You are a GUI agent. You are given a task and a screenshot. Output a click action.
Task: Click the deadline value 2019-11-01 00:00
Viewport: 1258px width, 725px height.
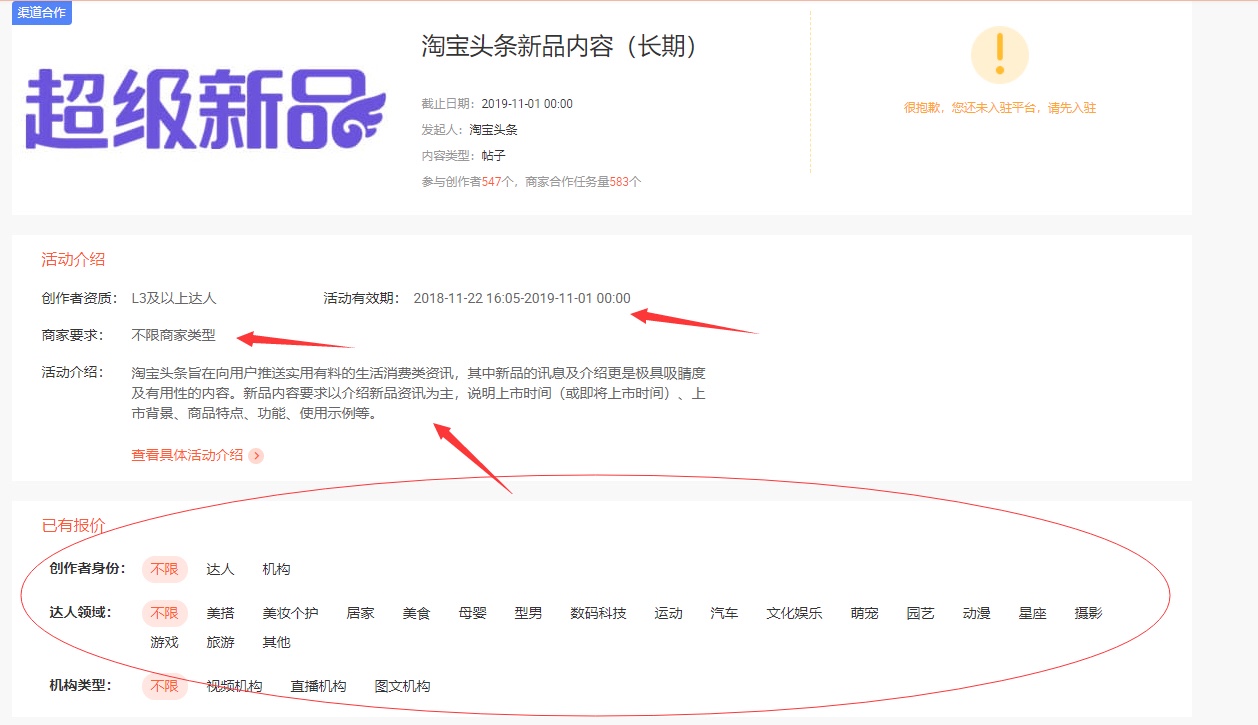pos(527,104)
